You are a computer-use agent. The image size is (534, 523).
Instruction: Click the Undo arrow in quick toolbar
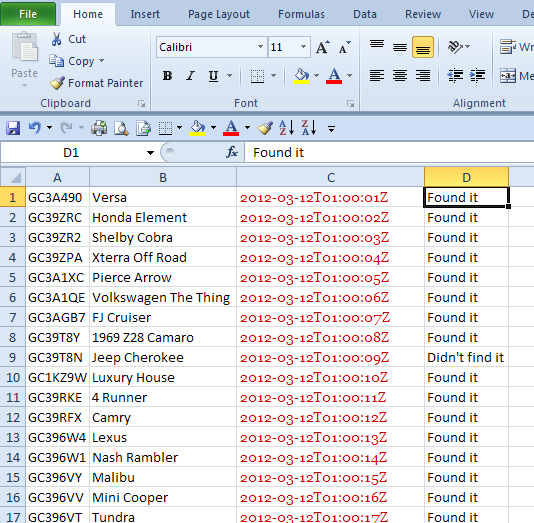[x=35, y=128]
